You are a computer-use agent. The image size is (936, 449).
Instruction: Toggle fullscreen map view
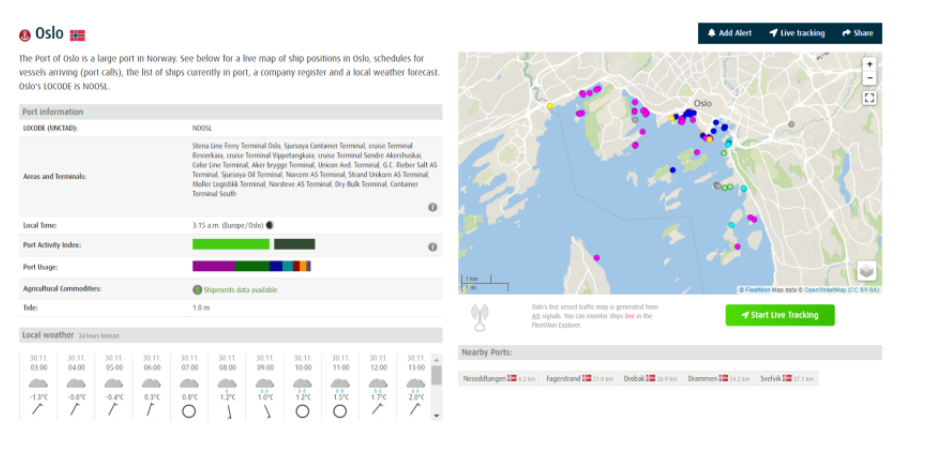click(870, 99)
